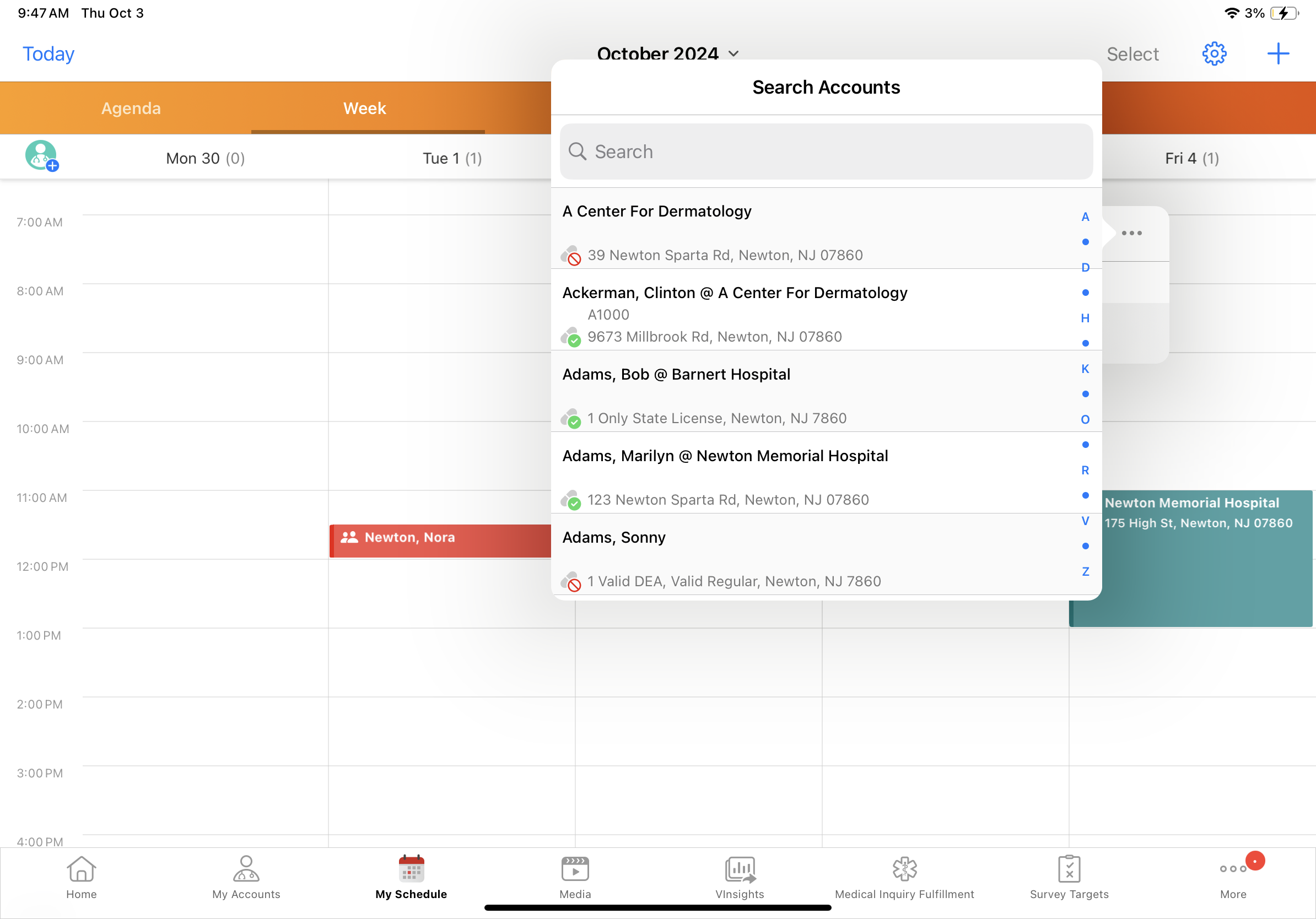Tap the three-dots popover behind the list
This screenshot has width=1316, height=919.
(x=1131, y=233)
